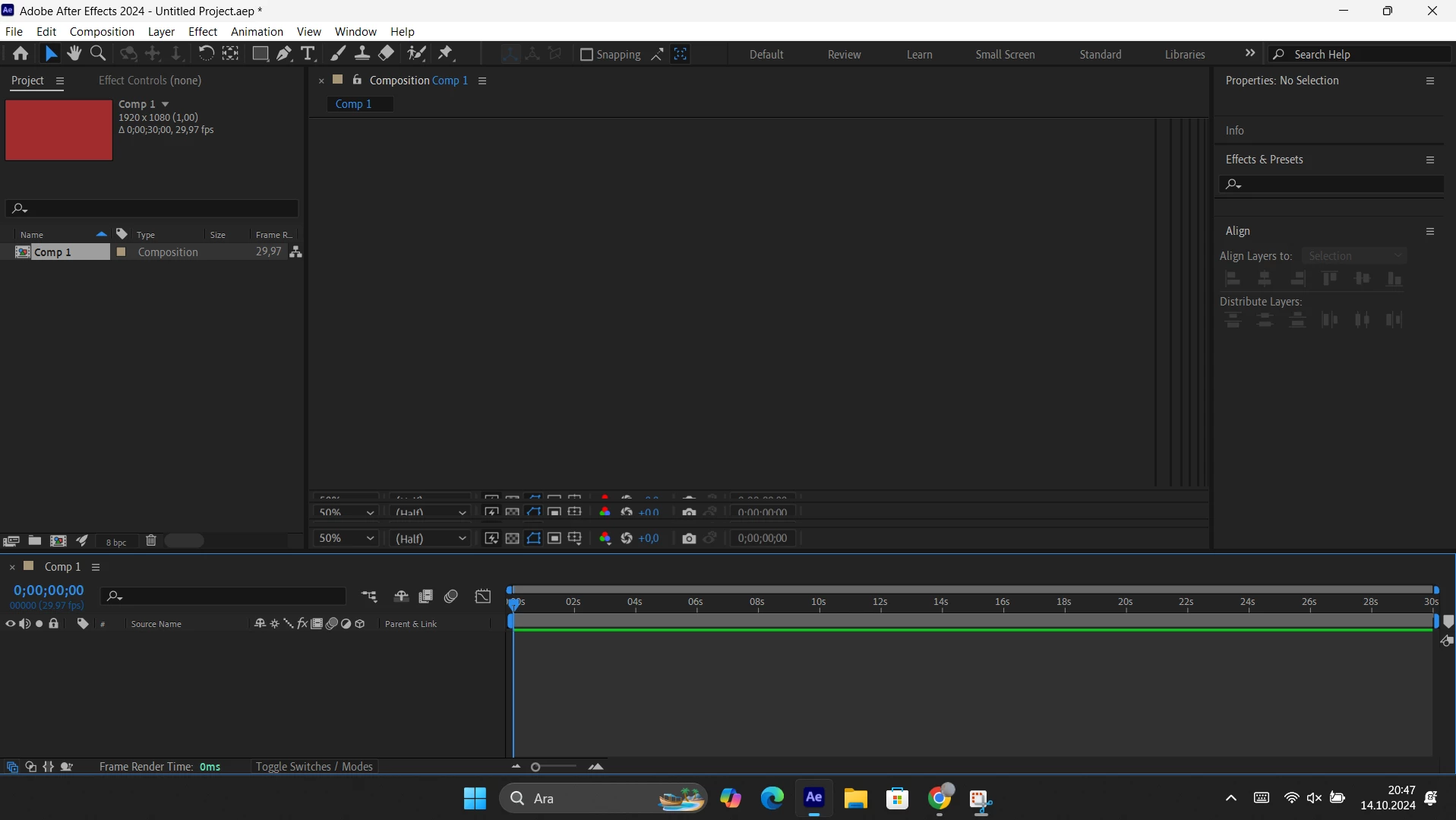The width and height of the screenshot is (1456, 820).
Task: Click the timeline zoom slider handle
Action: (535, 768)
